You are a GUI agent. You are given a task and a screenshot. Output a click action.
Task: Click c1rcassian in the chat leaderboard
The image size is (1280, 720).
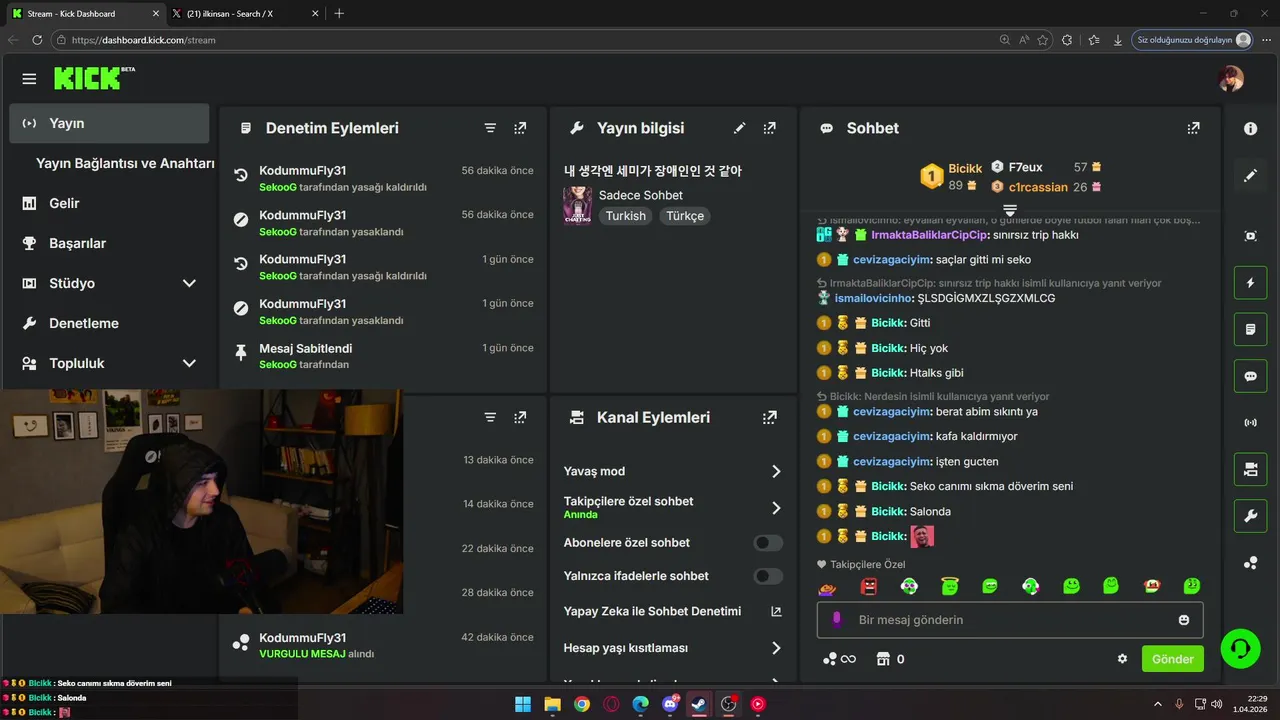(1038, 187)
